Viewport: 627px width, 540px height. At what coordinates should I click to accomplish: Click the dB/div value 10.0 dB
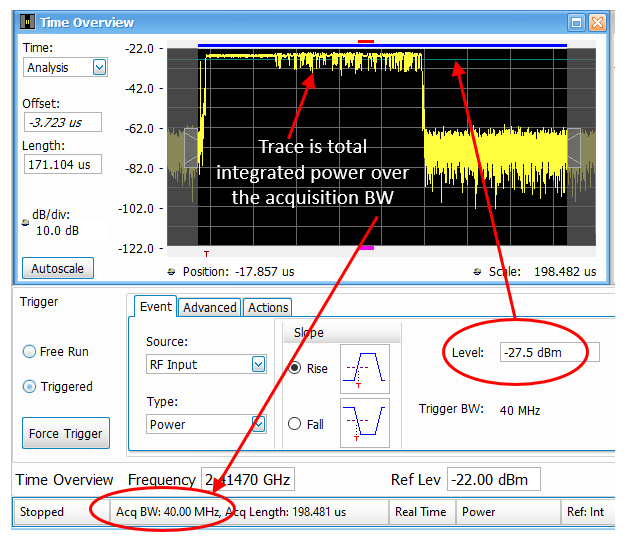click(58, 231)
